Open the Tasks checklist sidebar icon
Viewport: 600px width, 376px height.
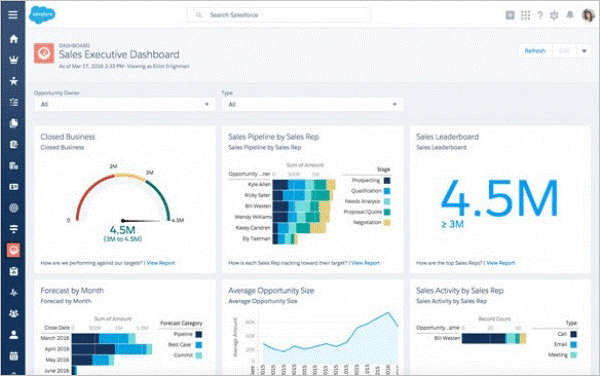[13, 102]
